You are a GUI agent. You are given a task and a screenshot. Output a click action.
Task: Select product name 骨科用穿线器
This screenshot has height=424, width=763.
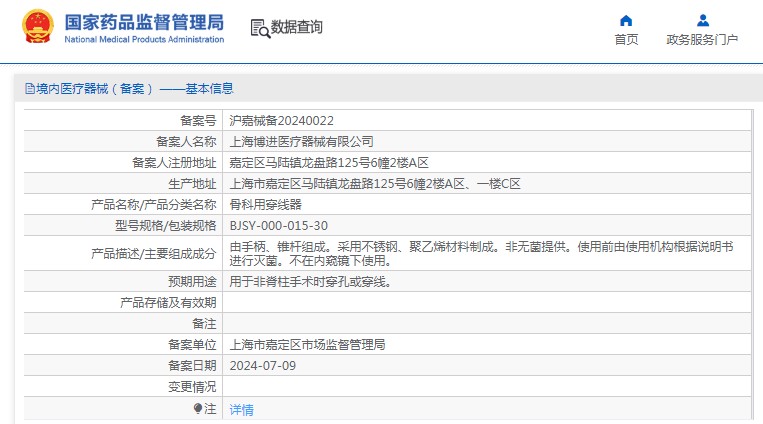click(x=266, y=204)
